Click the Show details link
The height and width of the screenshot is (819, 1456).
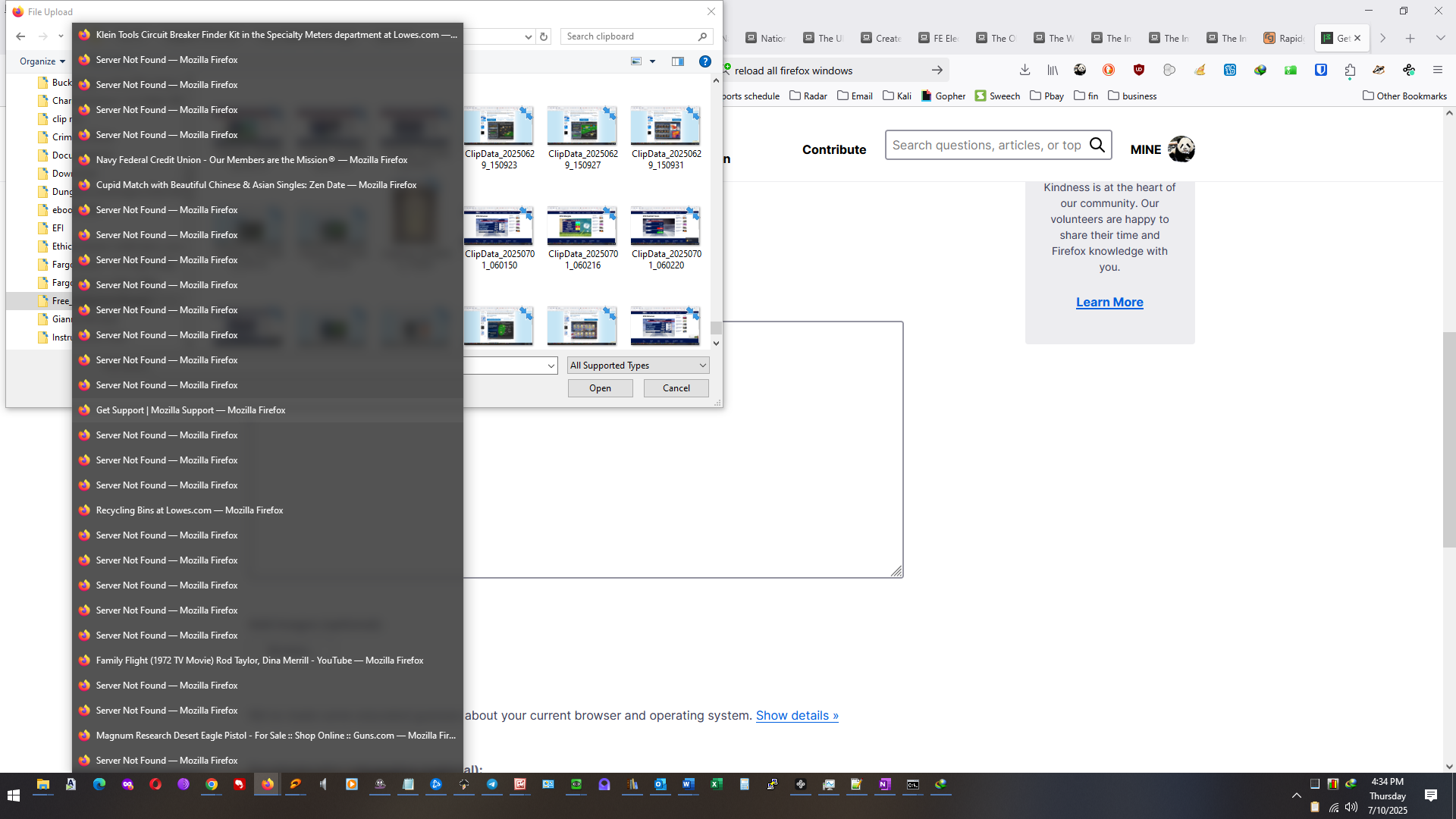(x=797, y=715)
